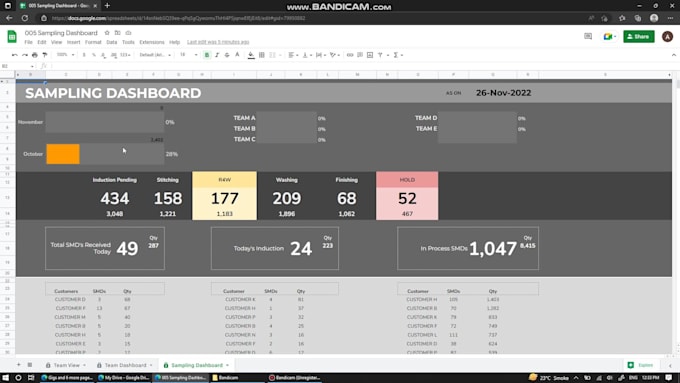Open the font size dropdown
680x383 pixels.
(x=189, y=55)
